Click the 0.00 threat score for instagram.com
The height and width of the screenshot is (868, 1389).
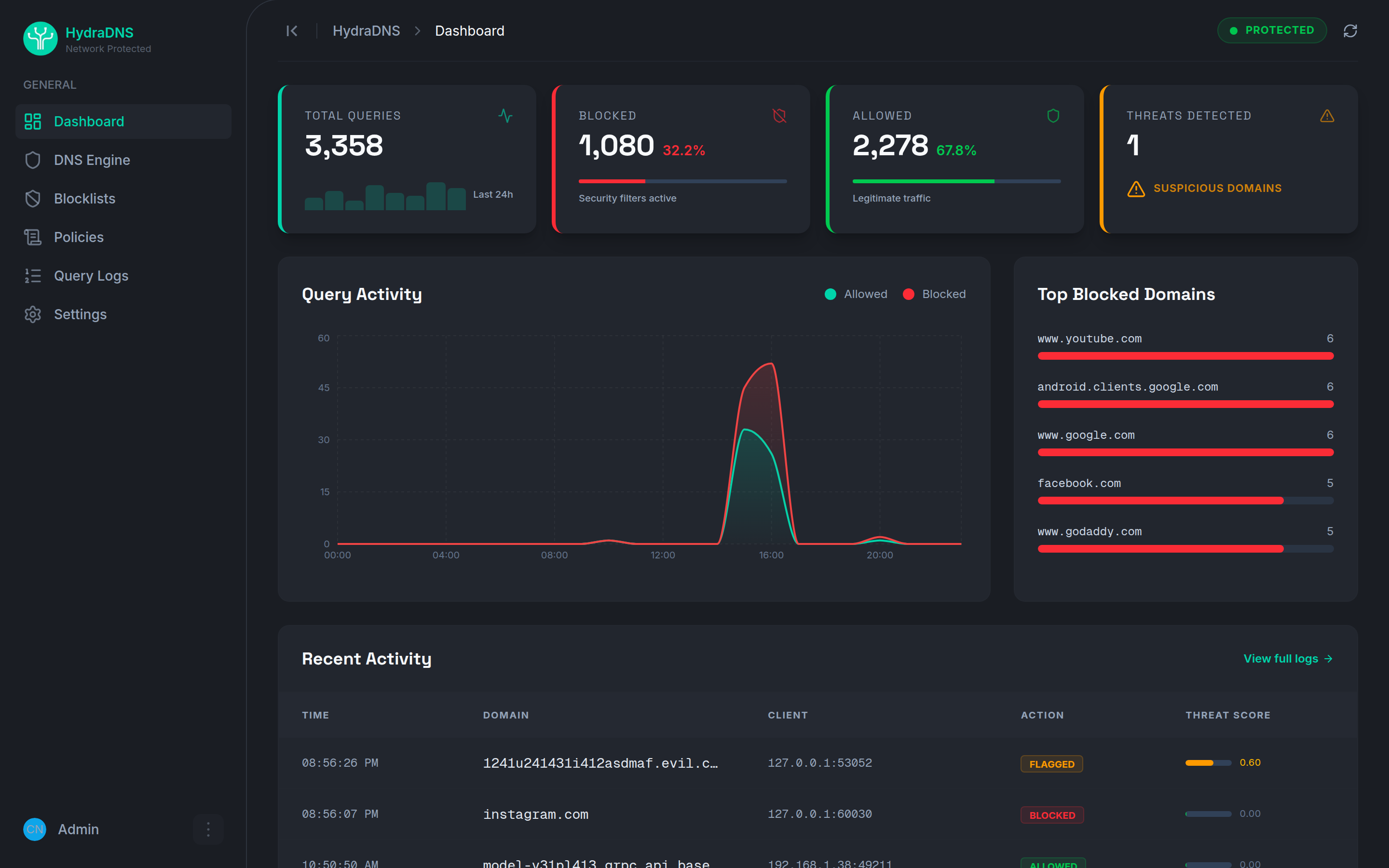[1250, 814]
